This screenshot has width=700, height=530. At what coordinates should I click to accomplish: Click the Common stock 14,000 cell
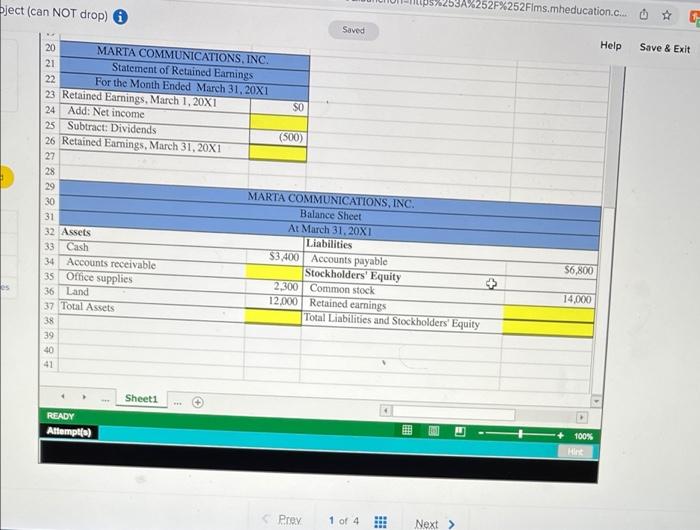point(550,299)
